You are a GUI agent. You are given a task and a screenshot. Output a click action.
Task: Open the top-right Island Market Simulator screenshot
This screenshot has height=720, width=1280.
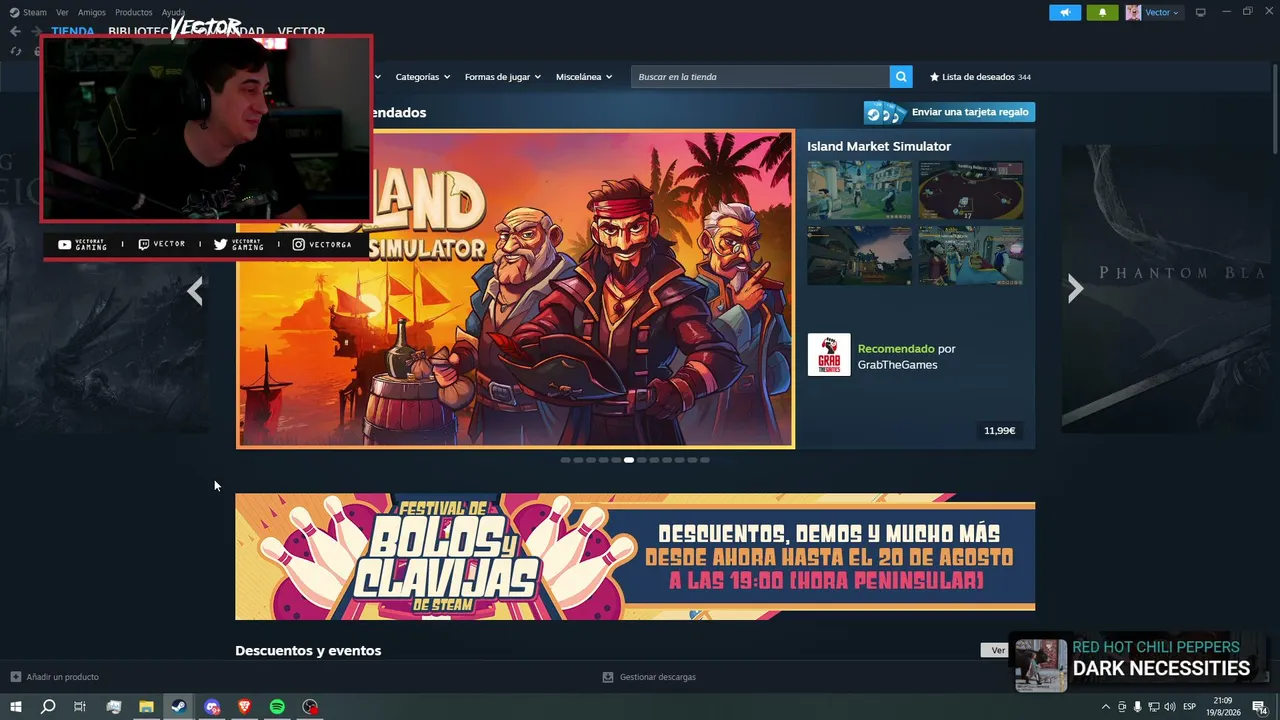tap(971, 190)
